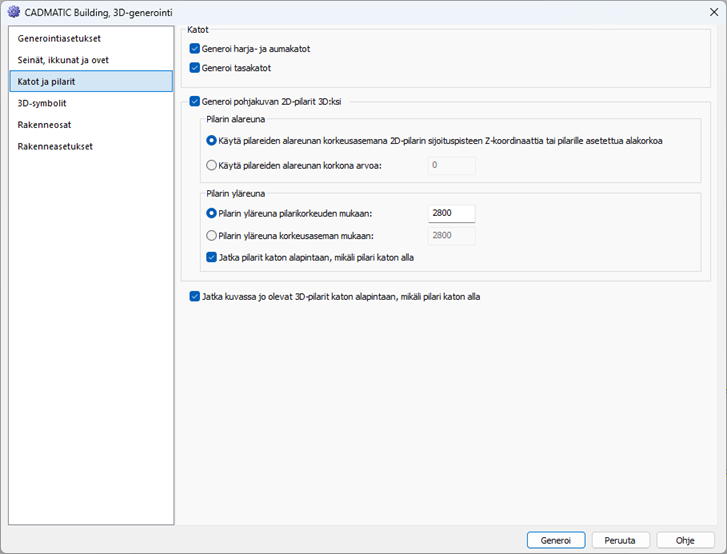This screenshot has width=727, height=554.
Task: Uncheck Jatka kuvassa jo olevat 3D-pilarit
Action: pyautogui.click(x=195, y=296)
